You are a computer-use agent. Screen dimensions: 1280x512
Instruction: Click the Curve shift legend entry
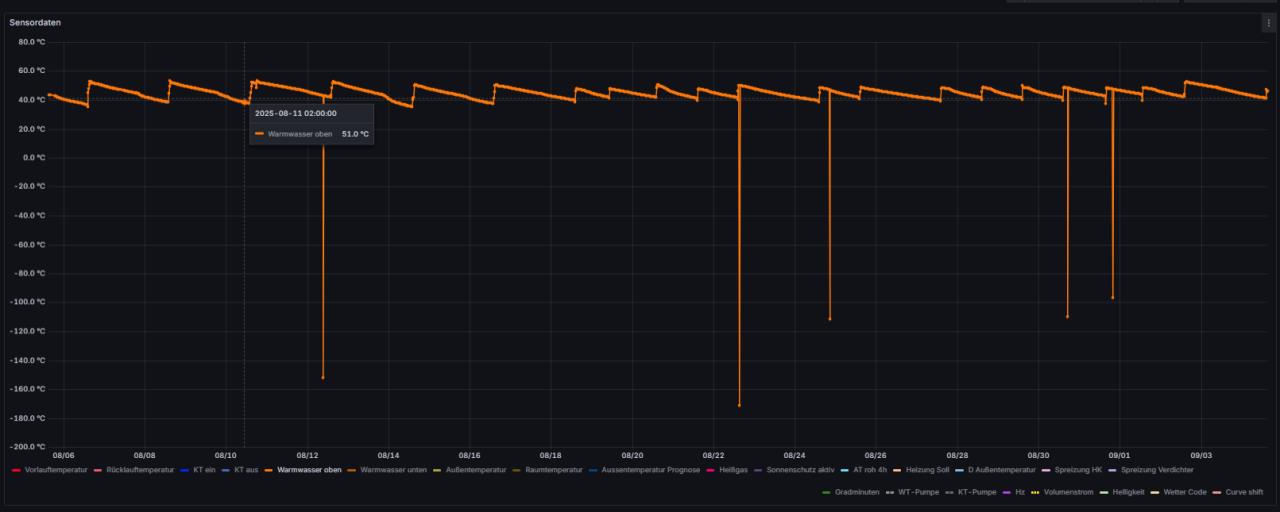(1242, 492)
